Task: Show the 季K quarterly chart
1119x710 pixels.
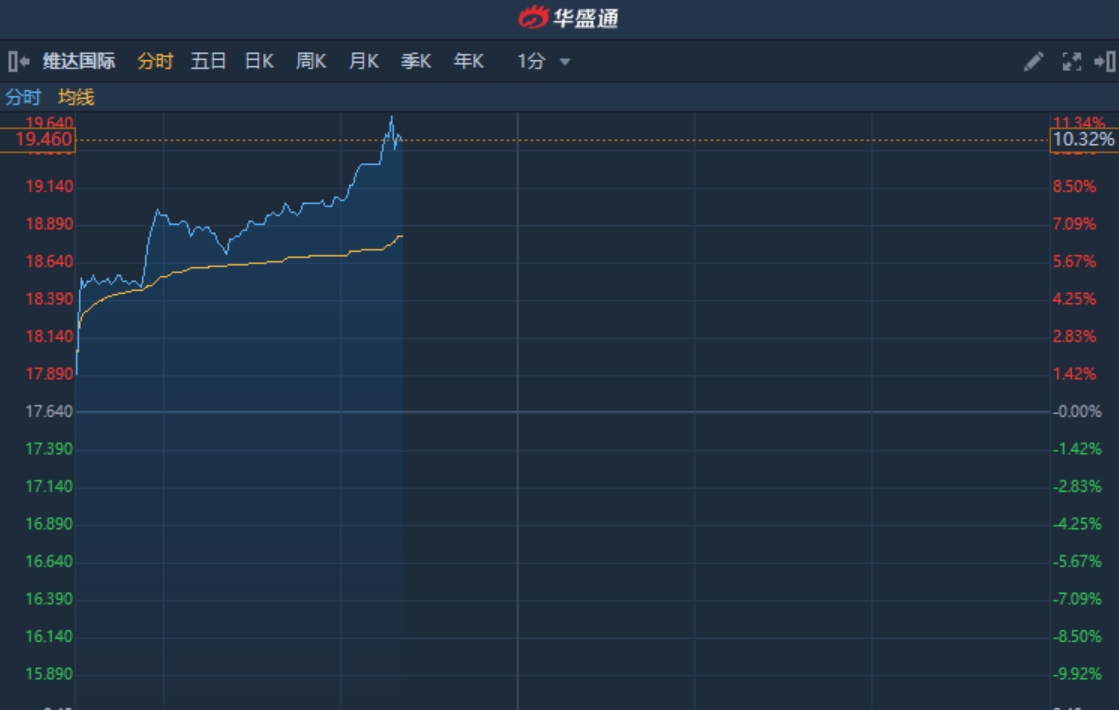Action: [x=416, y=61]
